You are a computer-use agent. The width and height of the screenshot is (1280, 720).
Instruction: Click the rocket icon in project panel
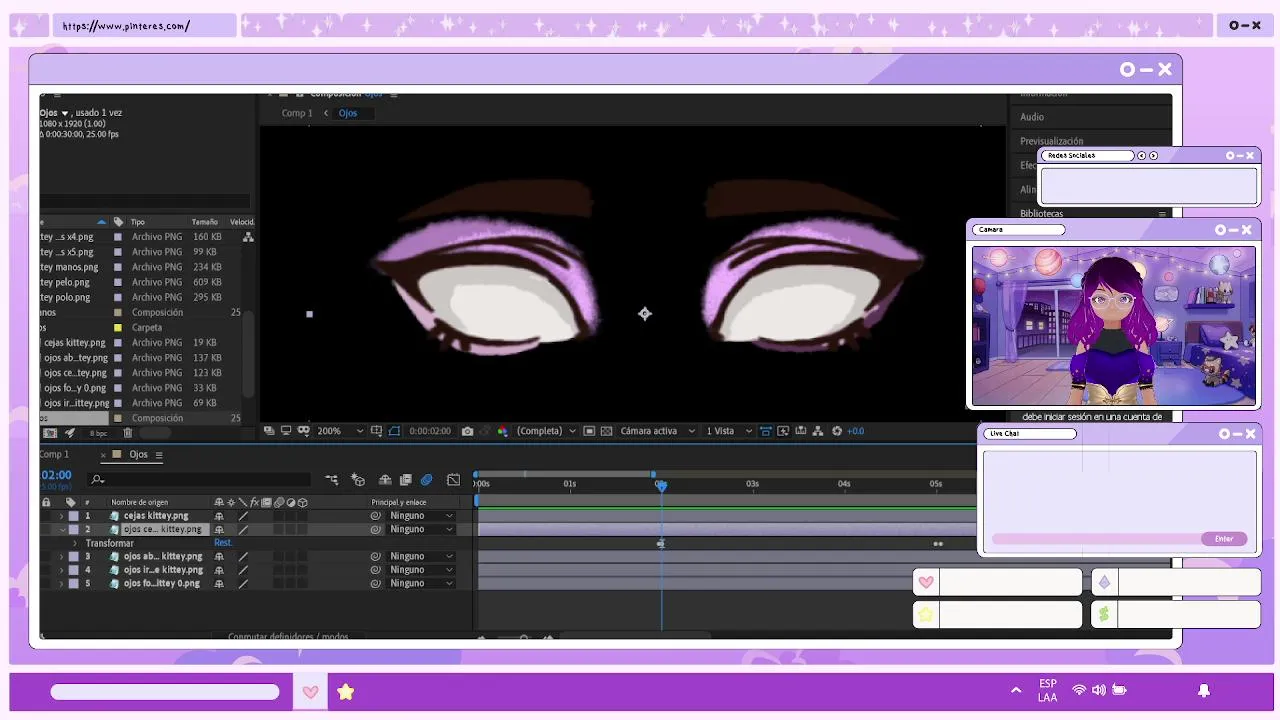click(70, 433)
